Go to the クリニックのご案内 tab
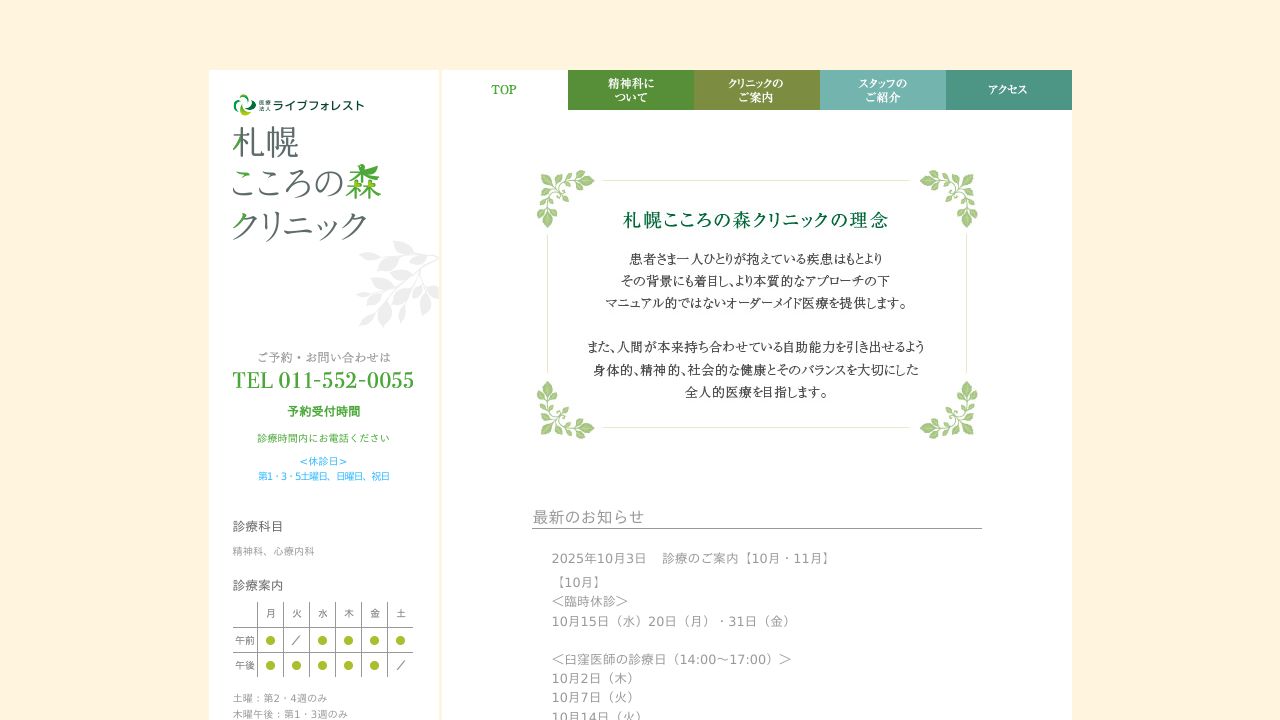Screen dimensions: 1280x720 757,90
